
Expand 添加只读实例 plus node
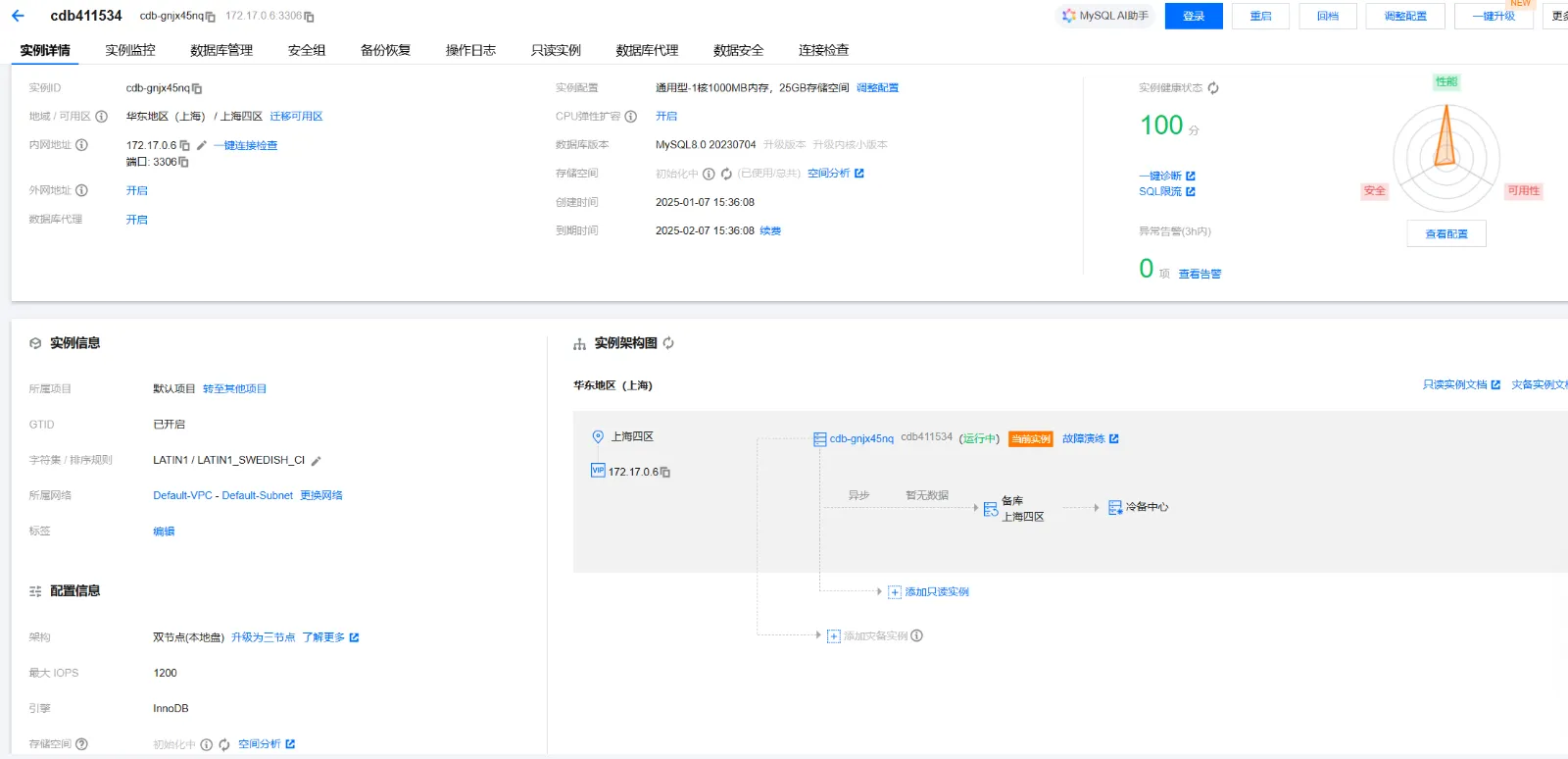coord(895,592)
